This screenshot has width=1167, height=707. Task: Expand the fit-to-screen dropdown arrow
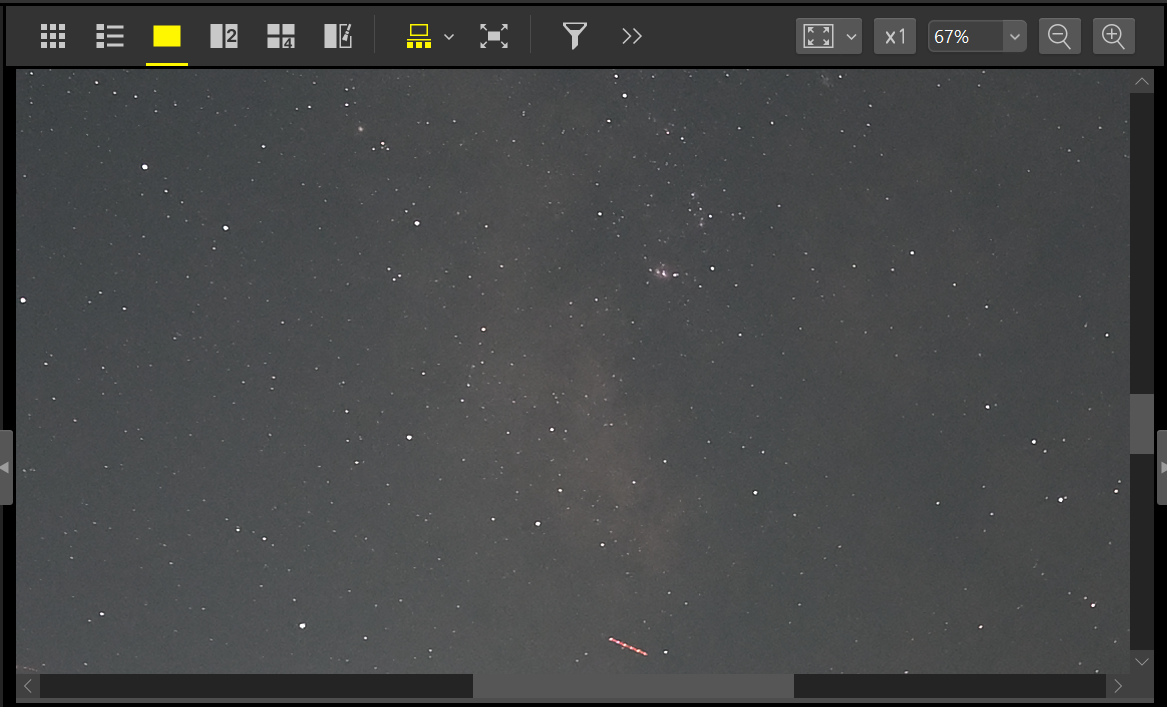click(x=851, y=37)
